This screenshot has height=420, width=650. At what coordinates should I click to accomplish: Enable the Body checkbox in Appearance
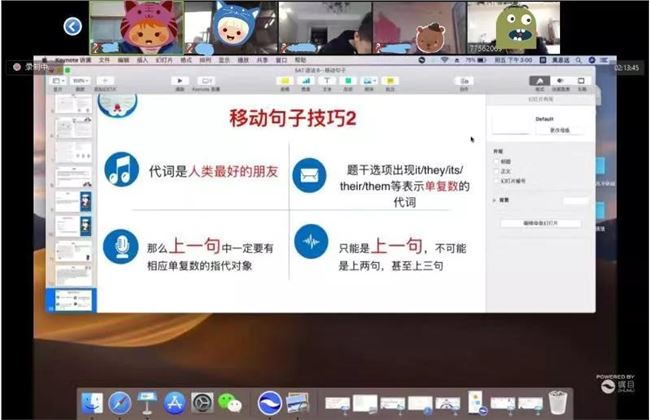click(497, 170)
